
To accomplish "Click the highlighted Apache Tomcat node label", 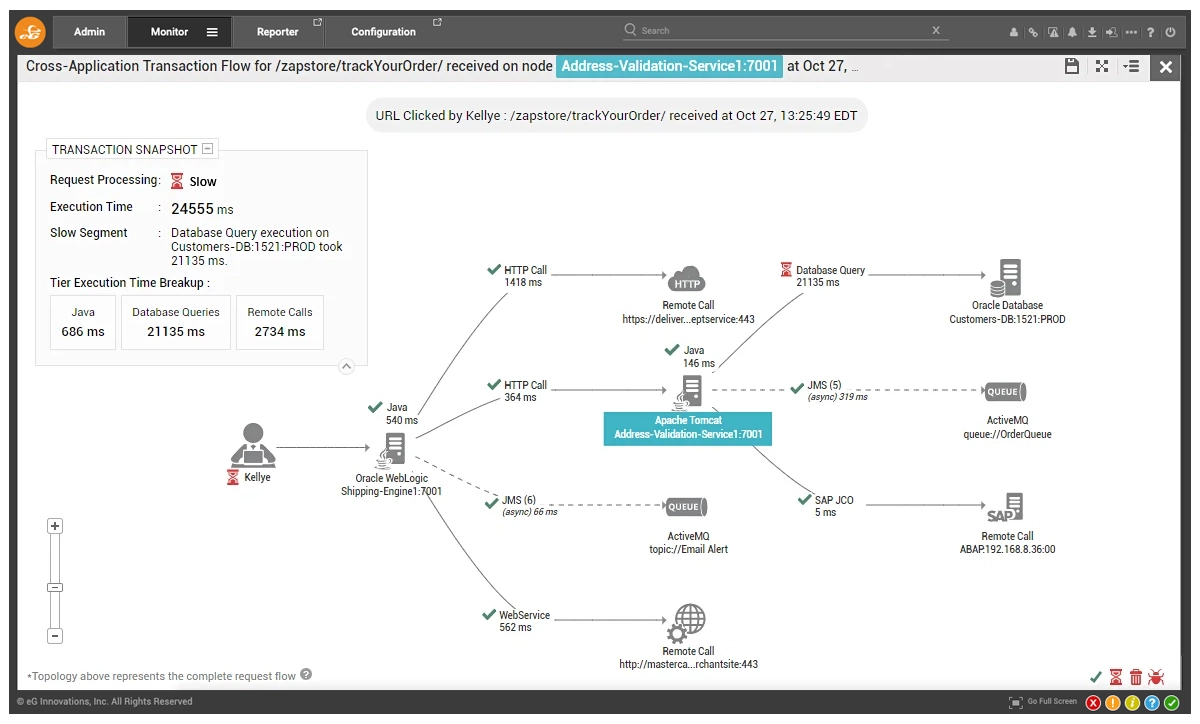I will tap(688, 428).
